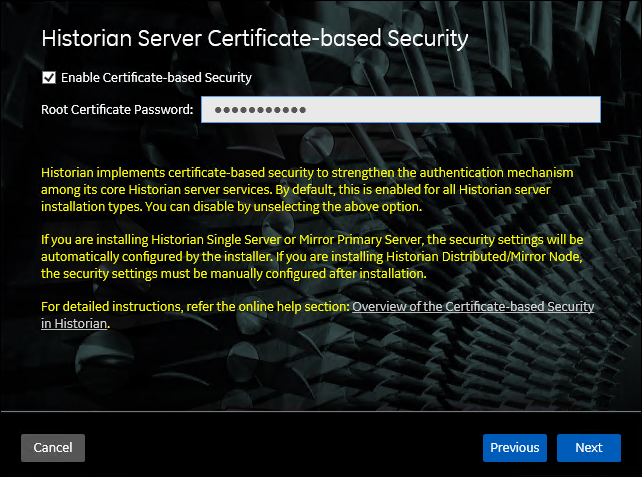Go back with the Previous button
Screen dimensions: 642x477
click(x=515, y=448)
